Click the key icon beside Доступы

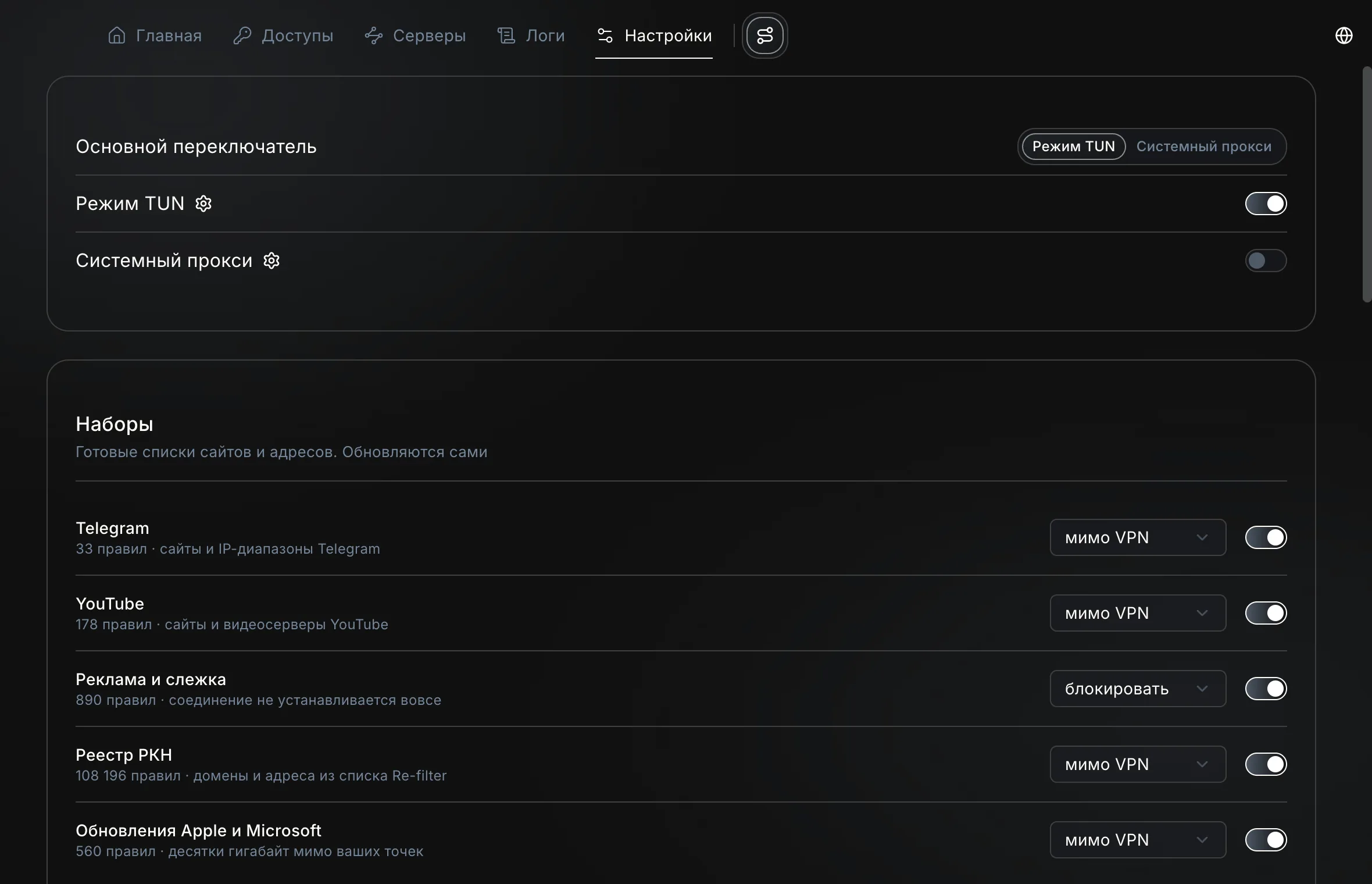242,35
